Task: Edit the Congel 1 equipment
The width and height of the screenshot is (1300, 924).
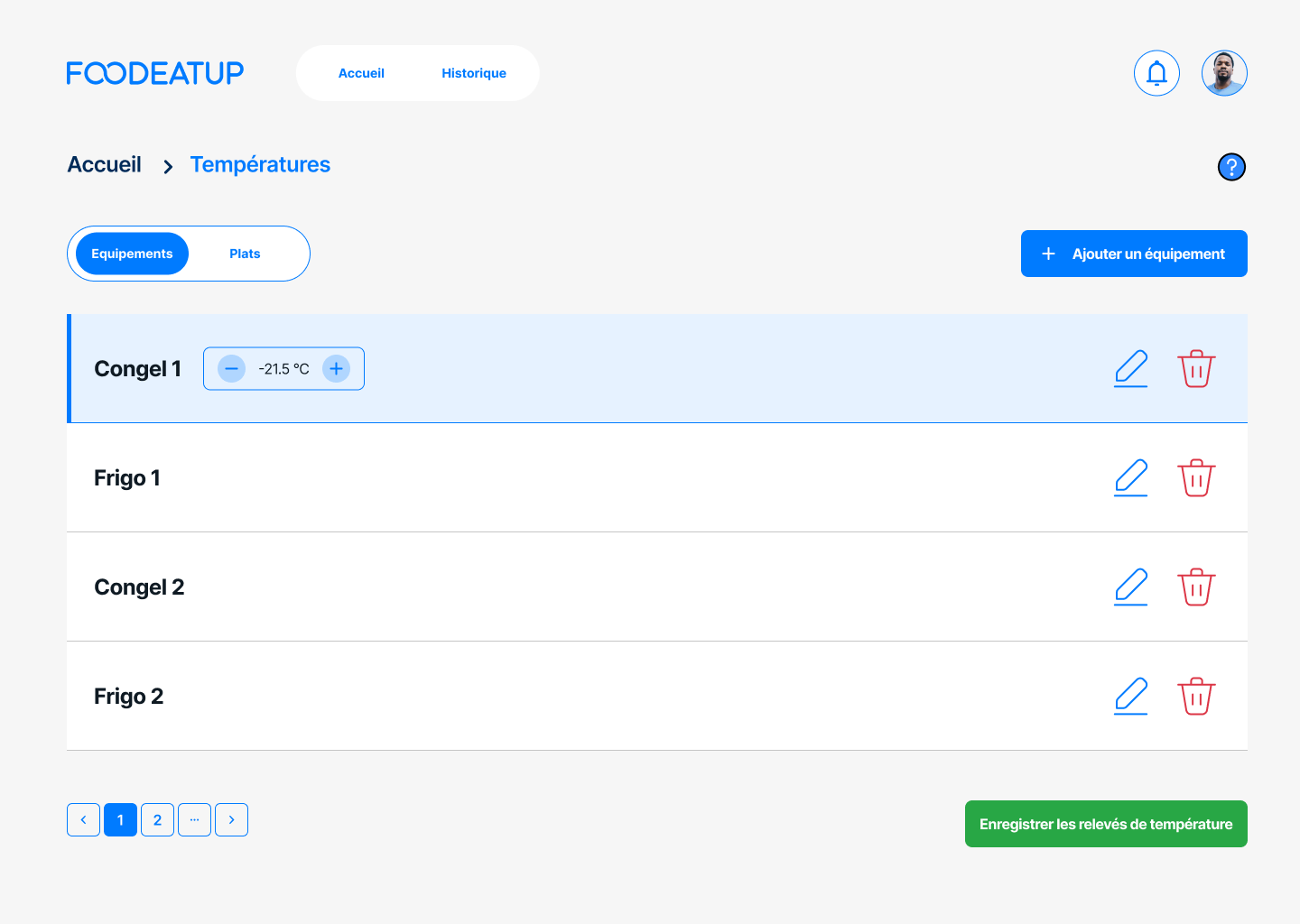Action: (1131, 369)
